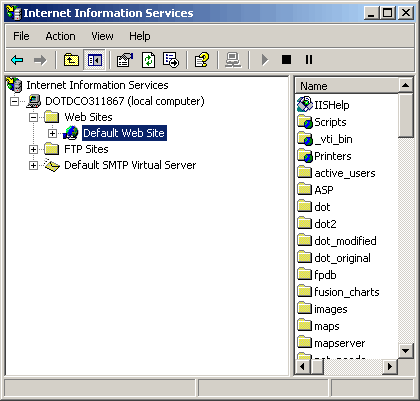Screen dimensions: 420x401
Task: Open the View menu
Action: [x=102, y=36]
